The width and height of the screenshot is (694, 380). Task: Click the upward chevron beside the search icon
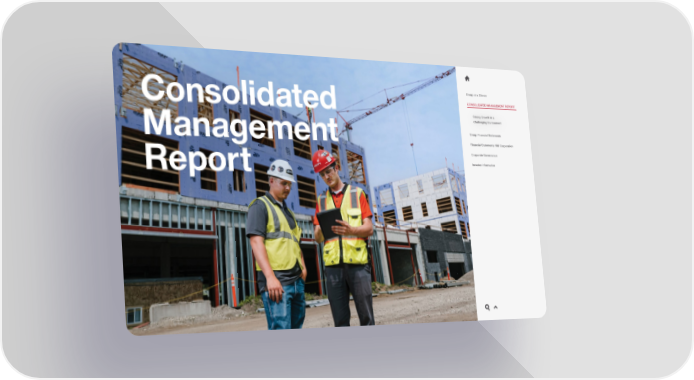[x=496, y=307]
